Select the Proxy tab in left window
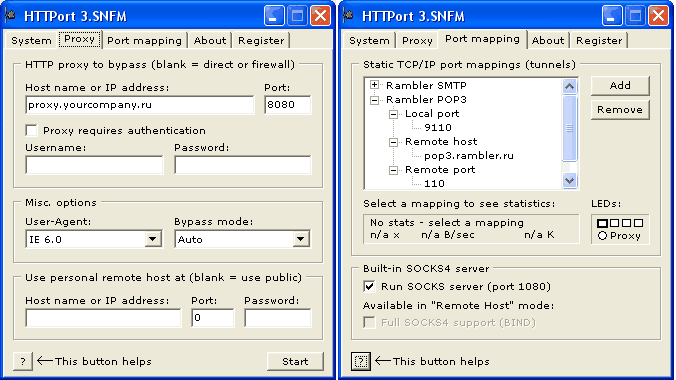 click(x=79, y=39)
